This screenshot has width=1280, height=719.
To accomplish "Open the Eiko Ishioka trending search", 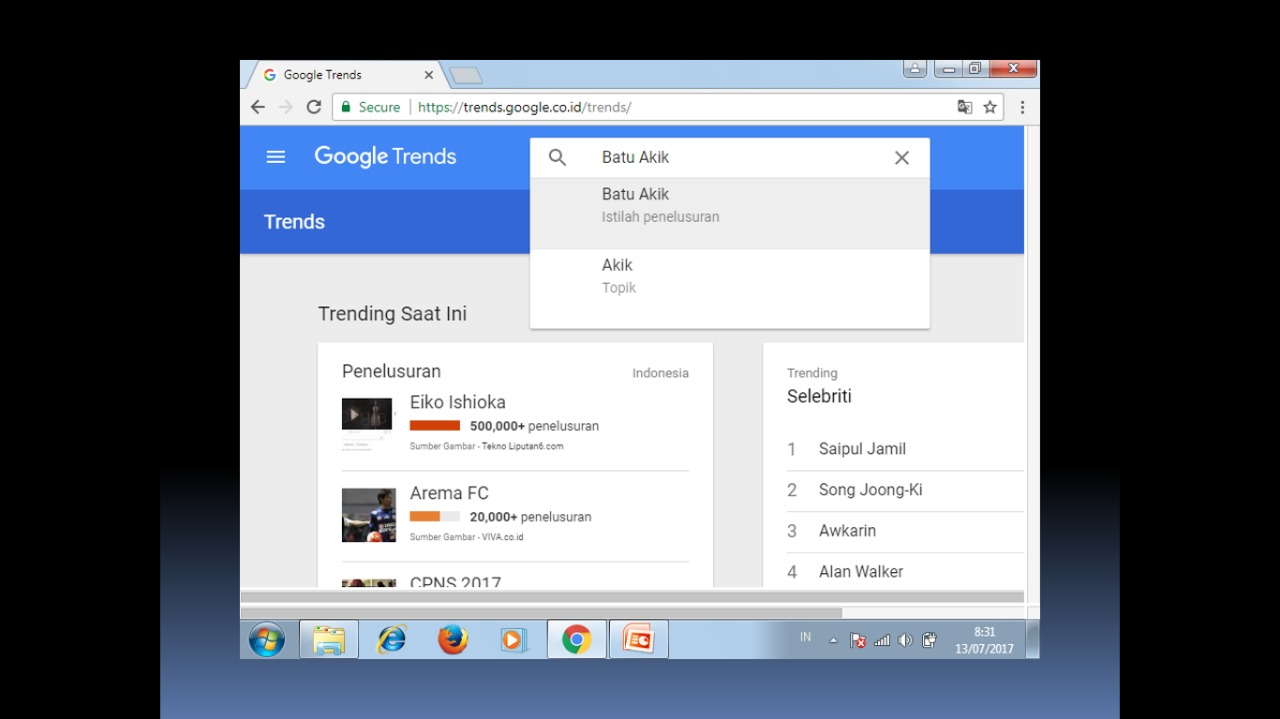I will 458,402.
